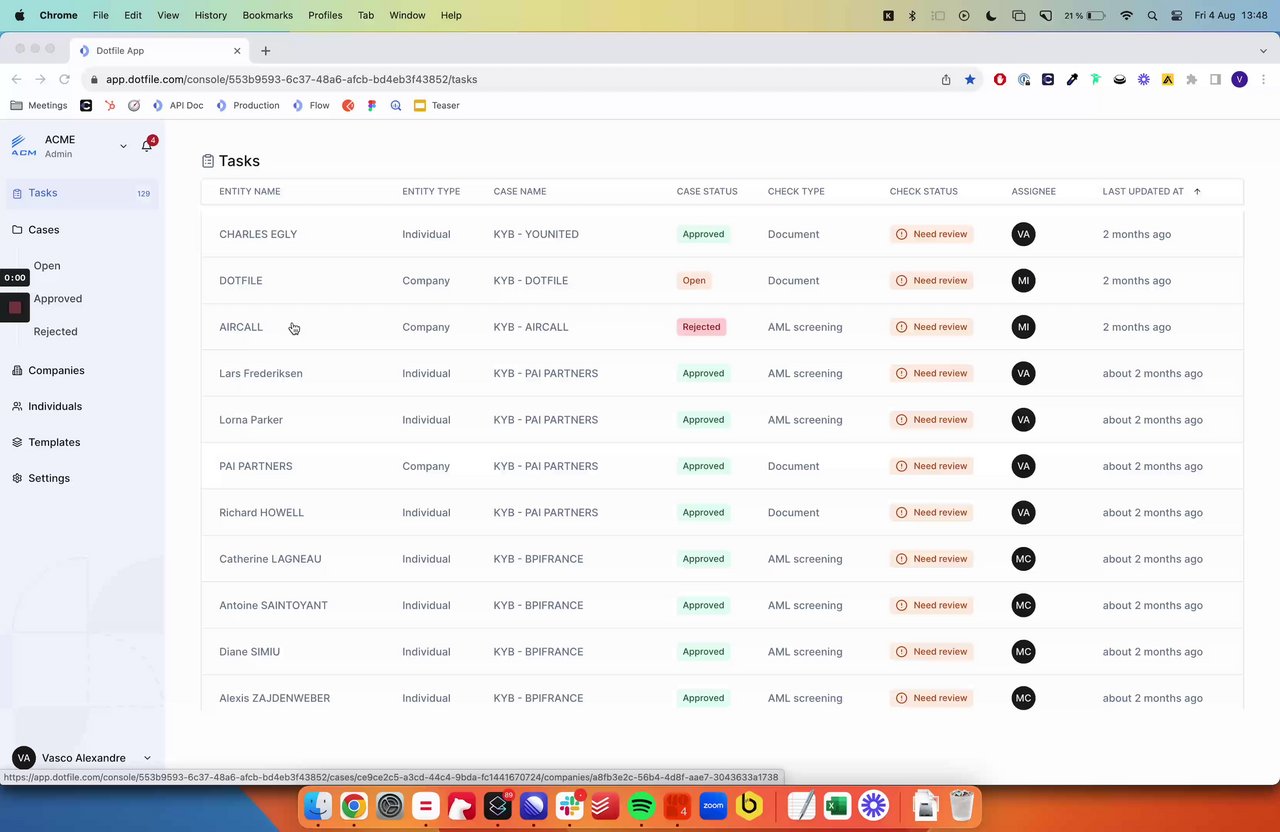Image resolution: width=1280 pixels, height=832 pixels.
Task: Select the Dotfile App browser tab
Action: point(160,51)
